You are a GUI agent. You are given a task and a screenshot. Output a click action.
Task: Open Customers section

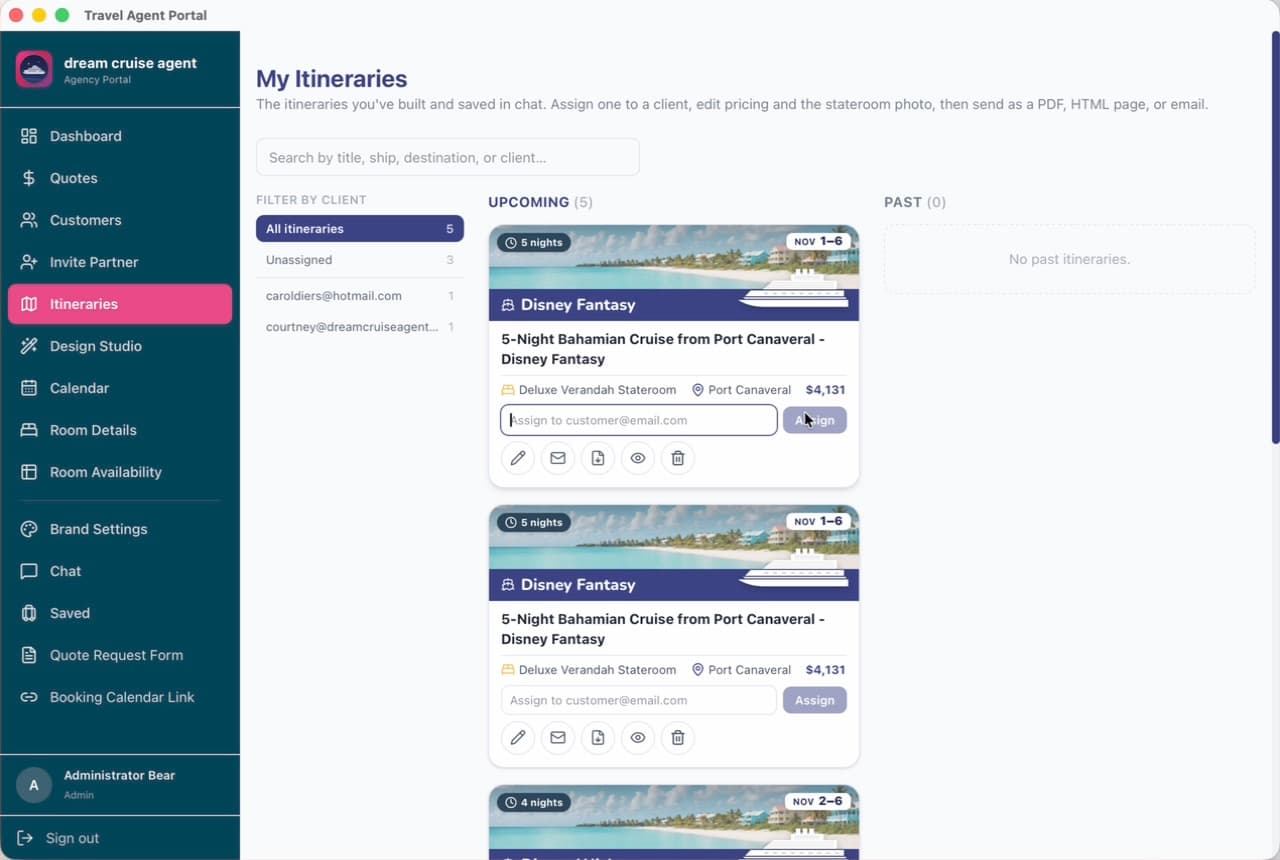point(120,220)
